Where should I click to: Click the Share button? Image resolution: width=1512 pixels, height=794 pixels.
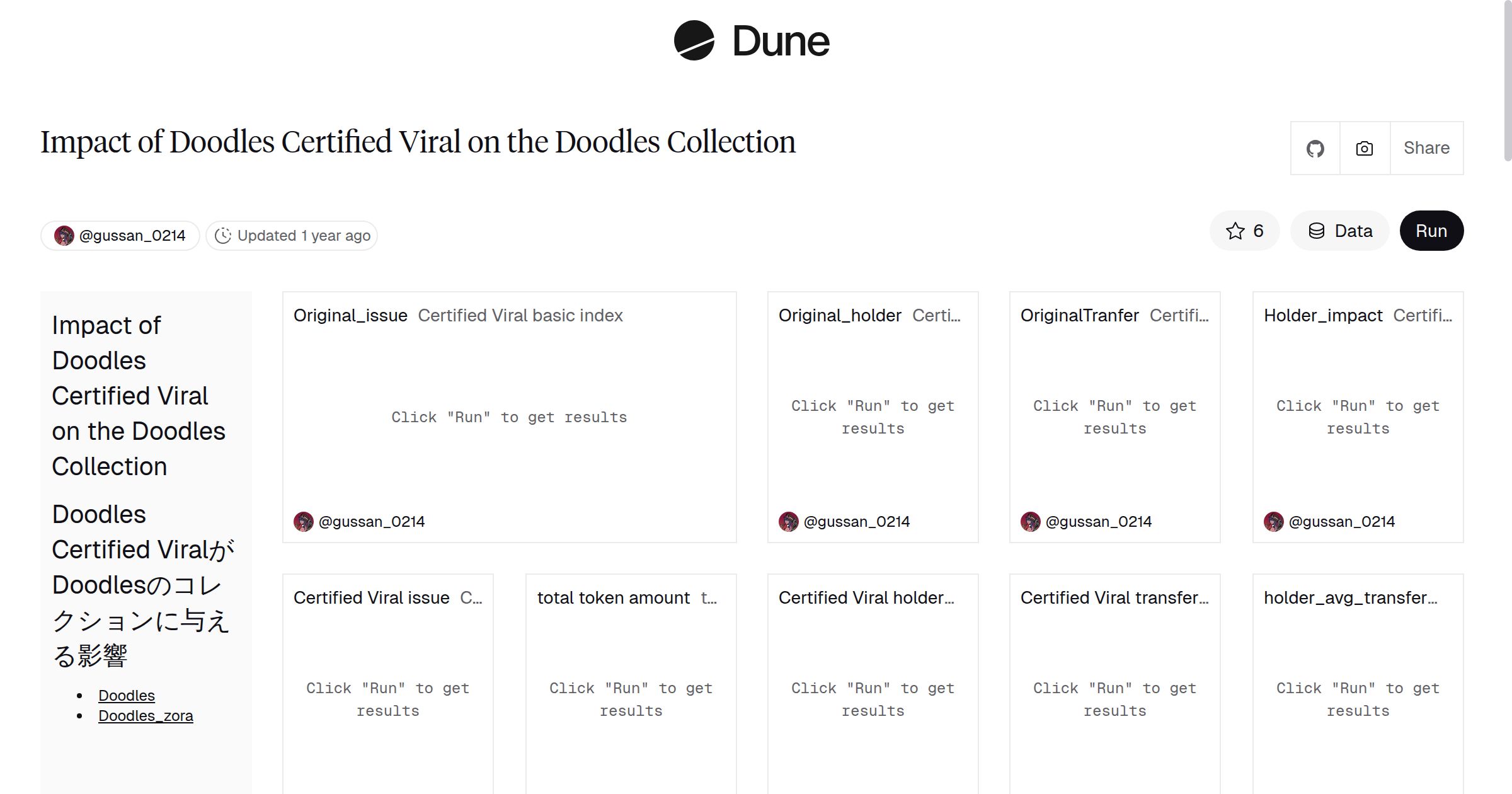1426,147
